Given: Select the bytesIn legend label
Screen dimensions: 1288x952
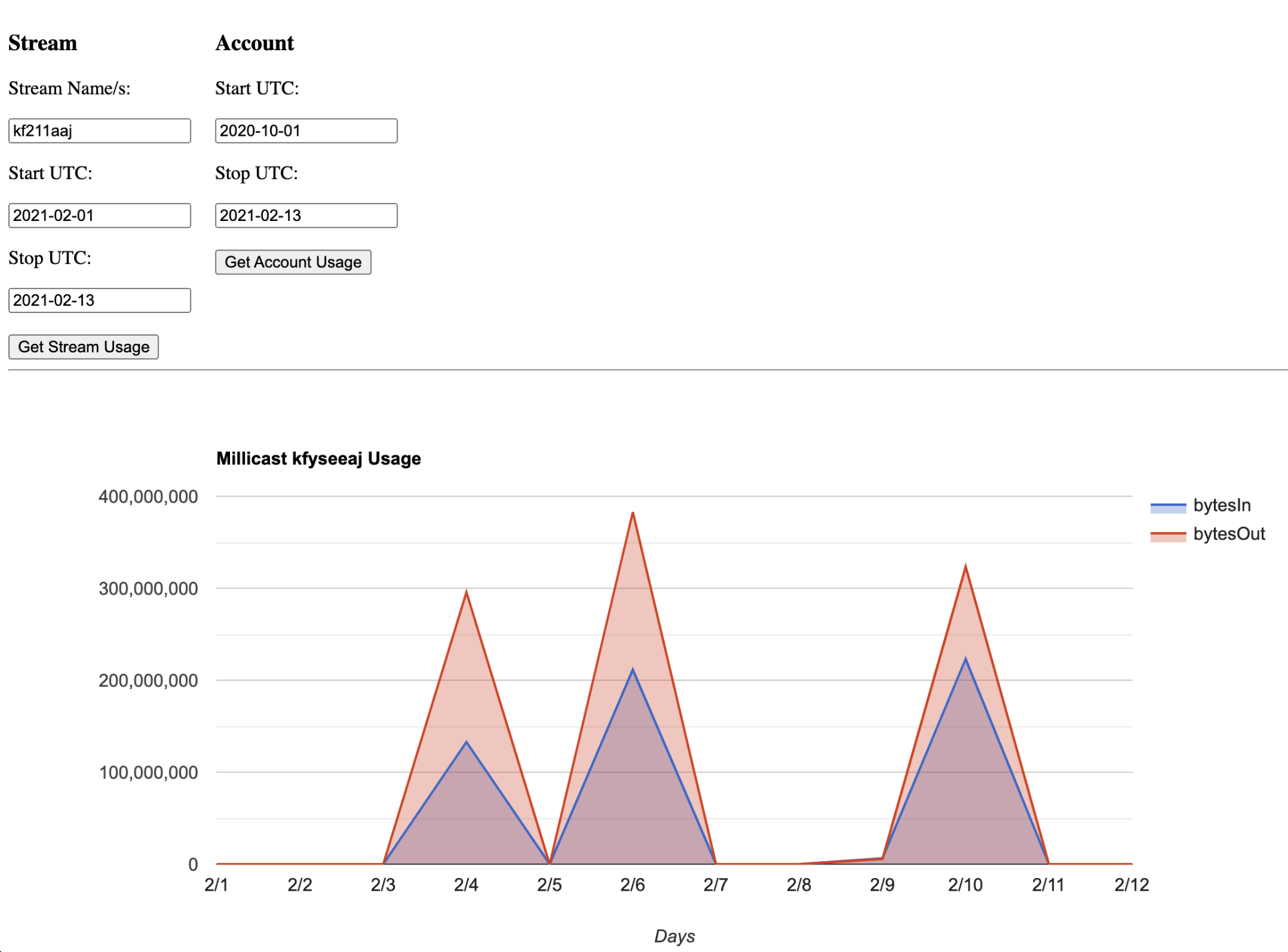Looking at the screenshot, I should [1222, 506].
